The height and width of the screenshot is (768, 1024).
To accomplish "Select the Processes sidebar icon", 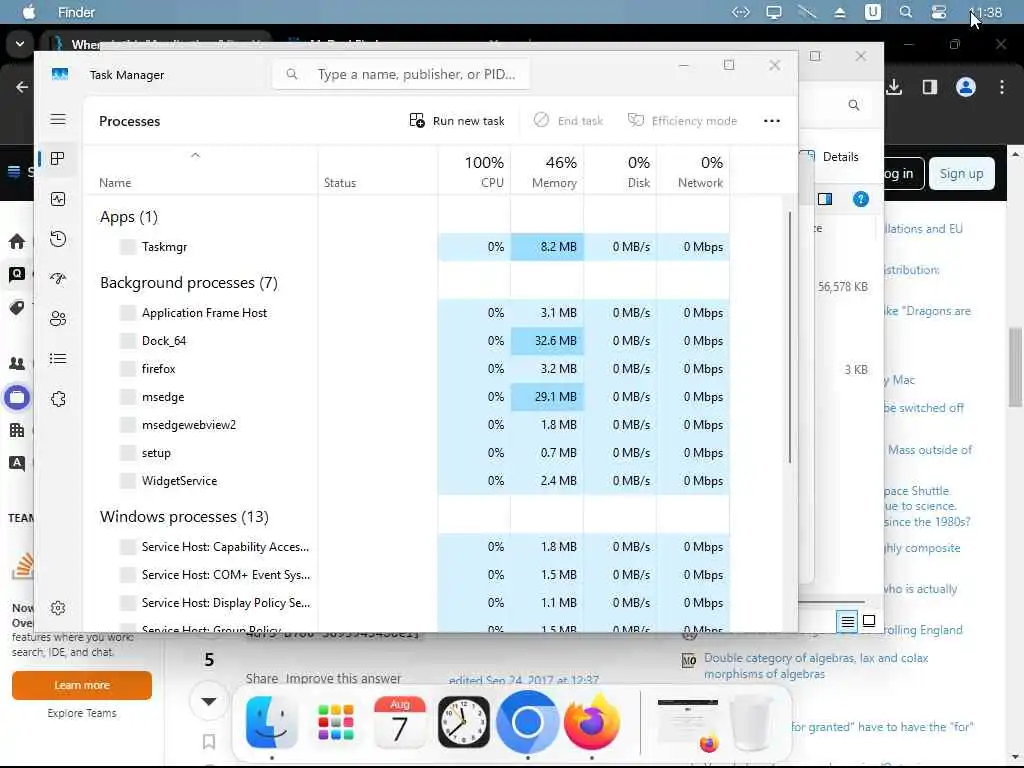I will pyautogui.click(x=58, y=159).
